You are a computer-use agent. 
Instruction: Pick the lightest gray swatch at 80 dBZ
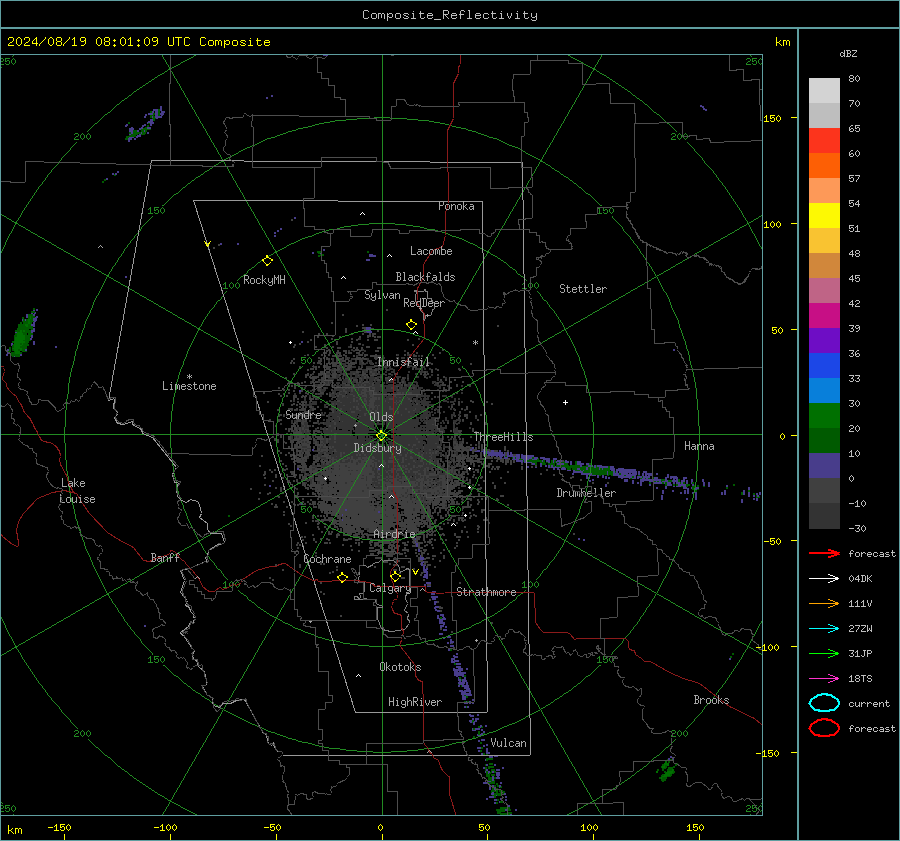pyautogui.click(x=824, y=91)
